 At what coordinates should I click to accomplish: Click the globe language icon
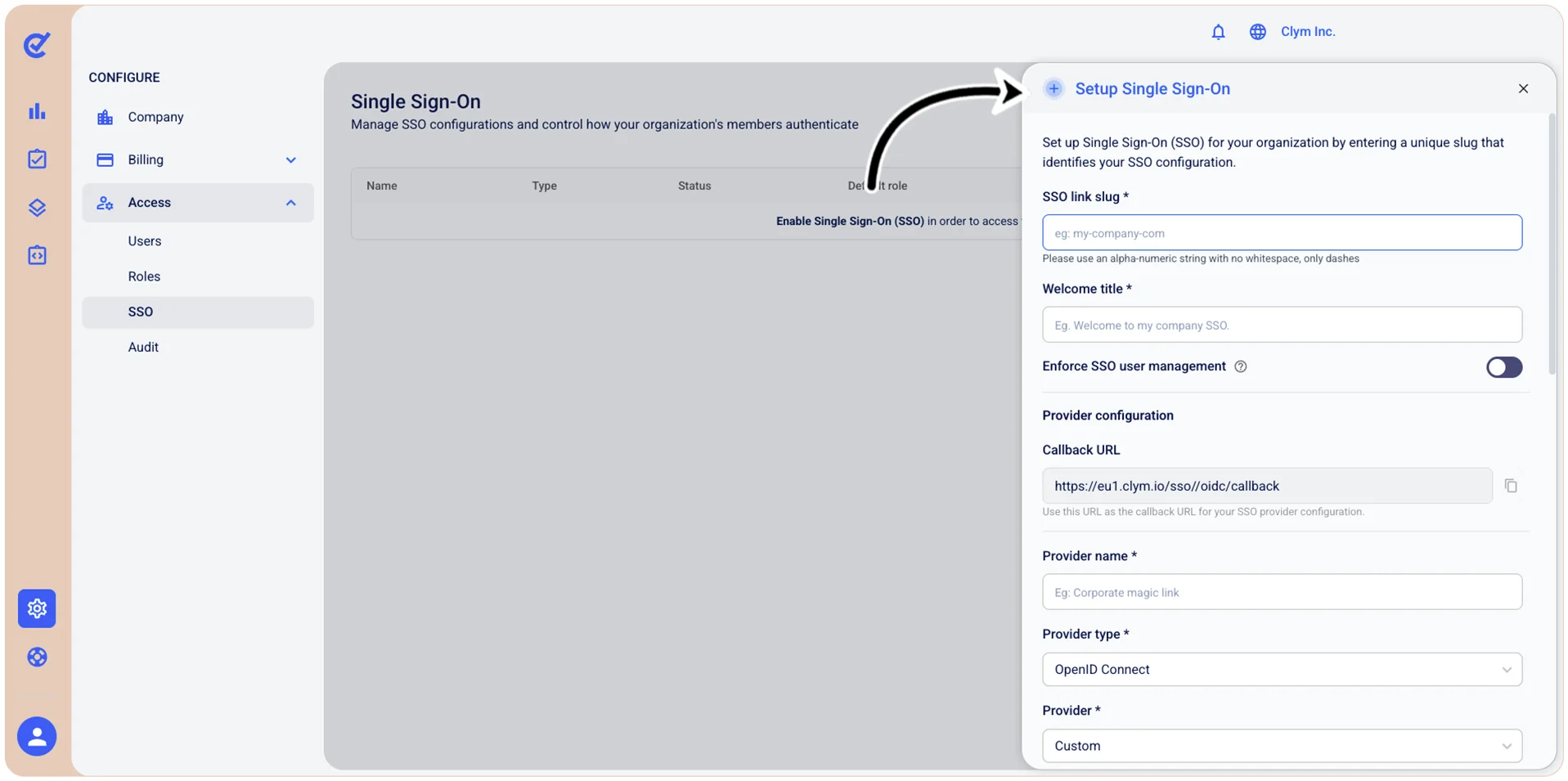tap(1257, 32)
